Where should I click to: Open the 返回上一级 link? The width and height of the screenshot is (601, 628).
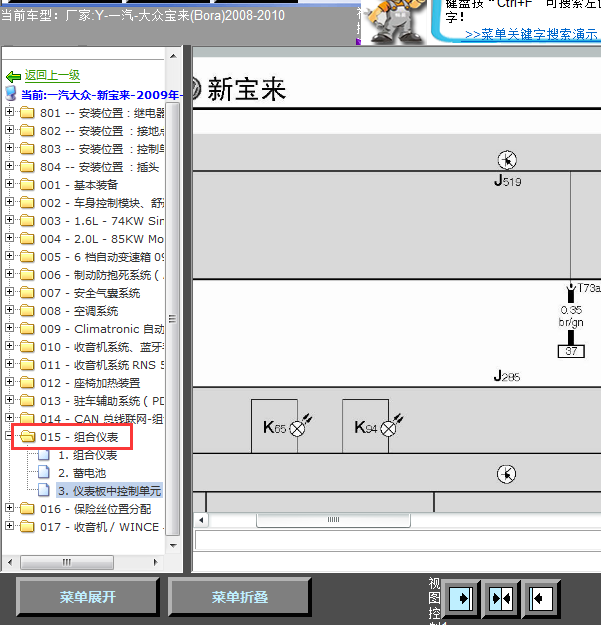(52, 75)
